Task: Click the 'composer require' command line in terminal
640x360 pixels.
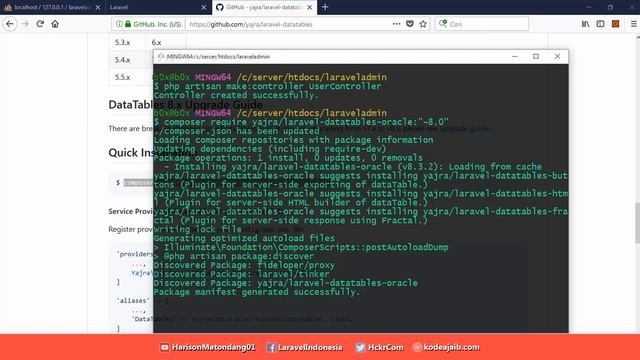Action: (x=301, y=122)
